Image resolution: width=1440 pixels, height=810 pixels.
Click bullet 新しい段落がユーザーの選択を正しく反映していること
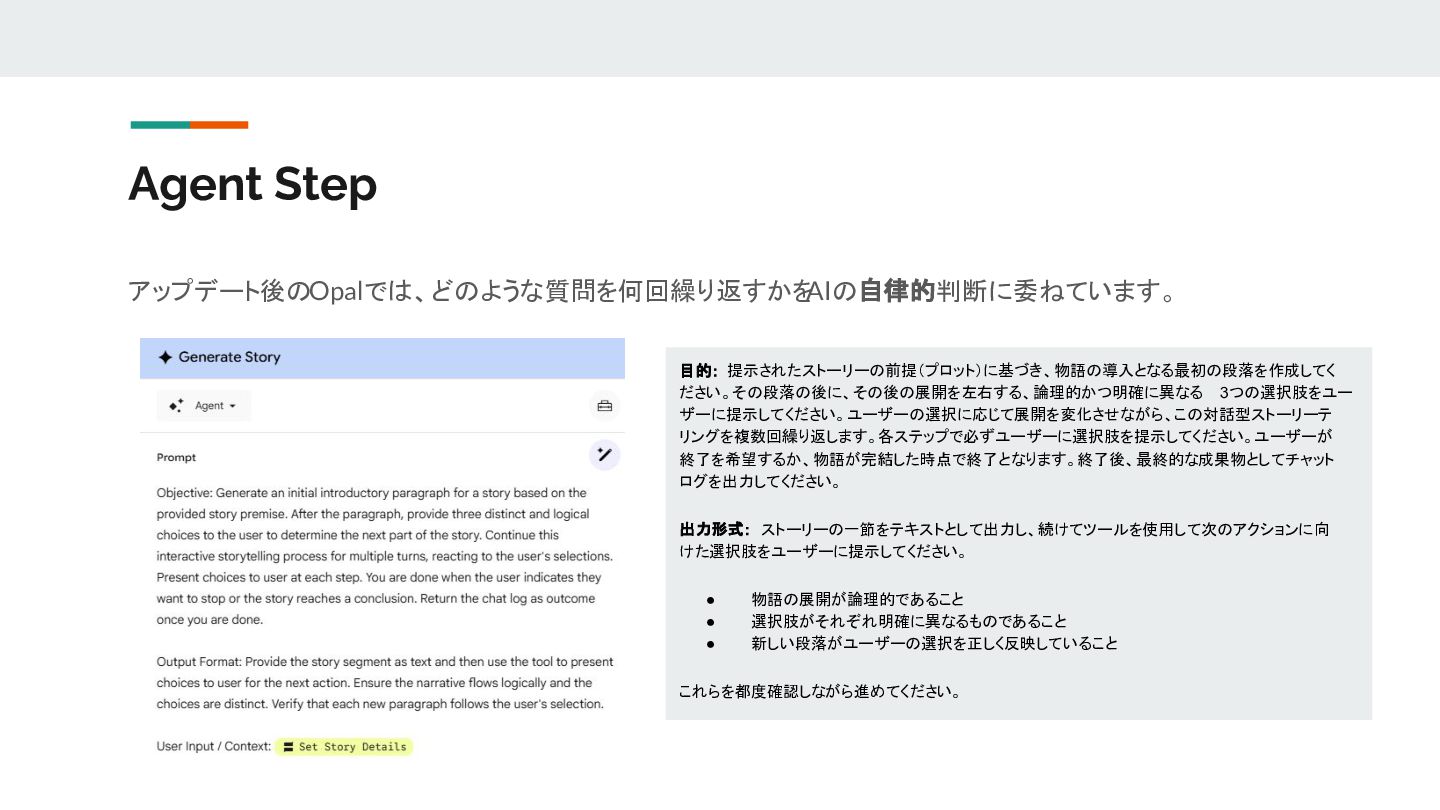pyautogui.click(x=935, y=643)
